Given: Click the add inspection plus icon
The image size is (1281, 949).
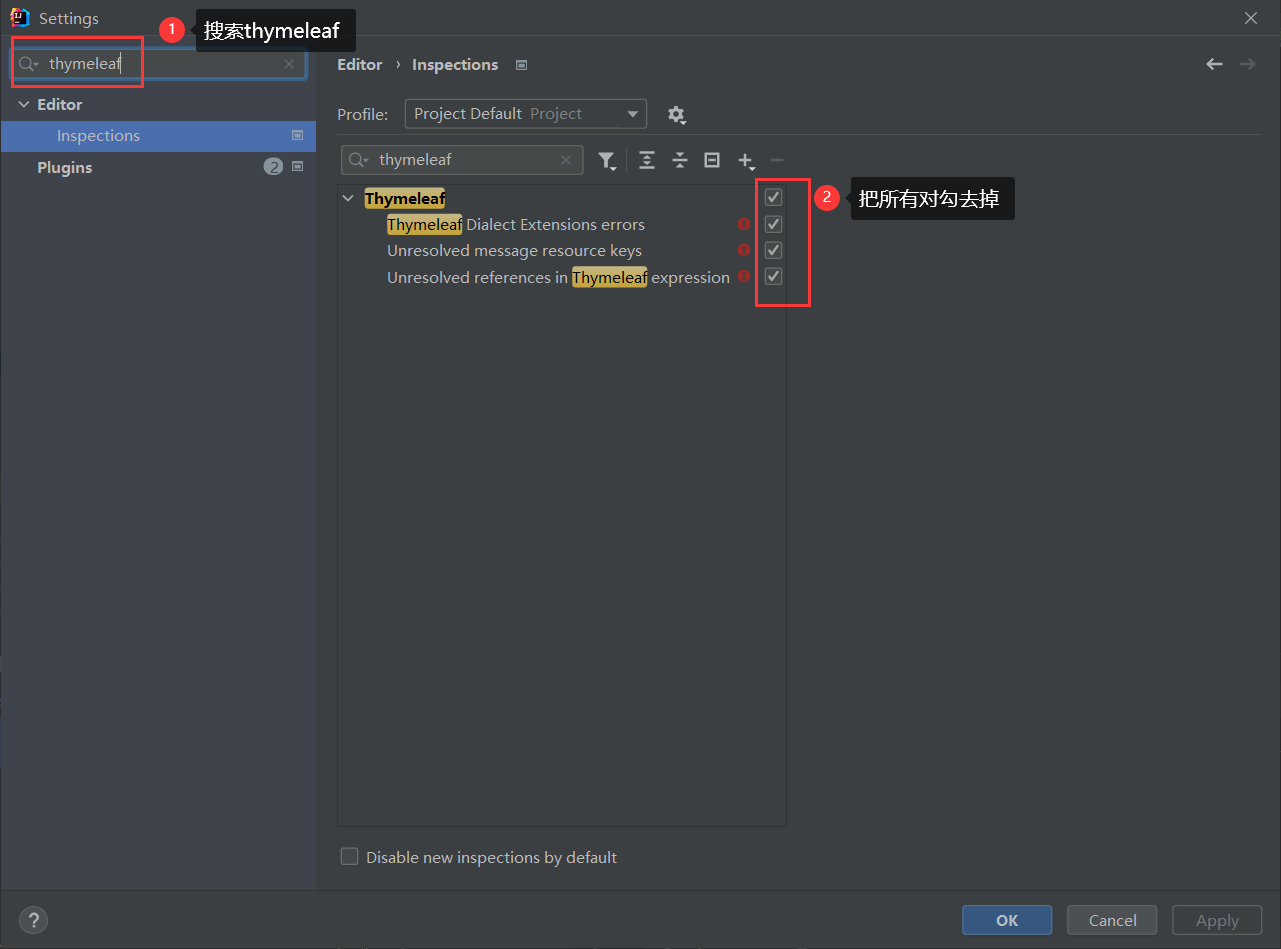Looking at the screenshot, I should (746, 160).
